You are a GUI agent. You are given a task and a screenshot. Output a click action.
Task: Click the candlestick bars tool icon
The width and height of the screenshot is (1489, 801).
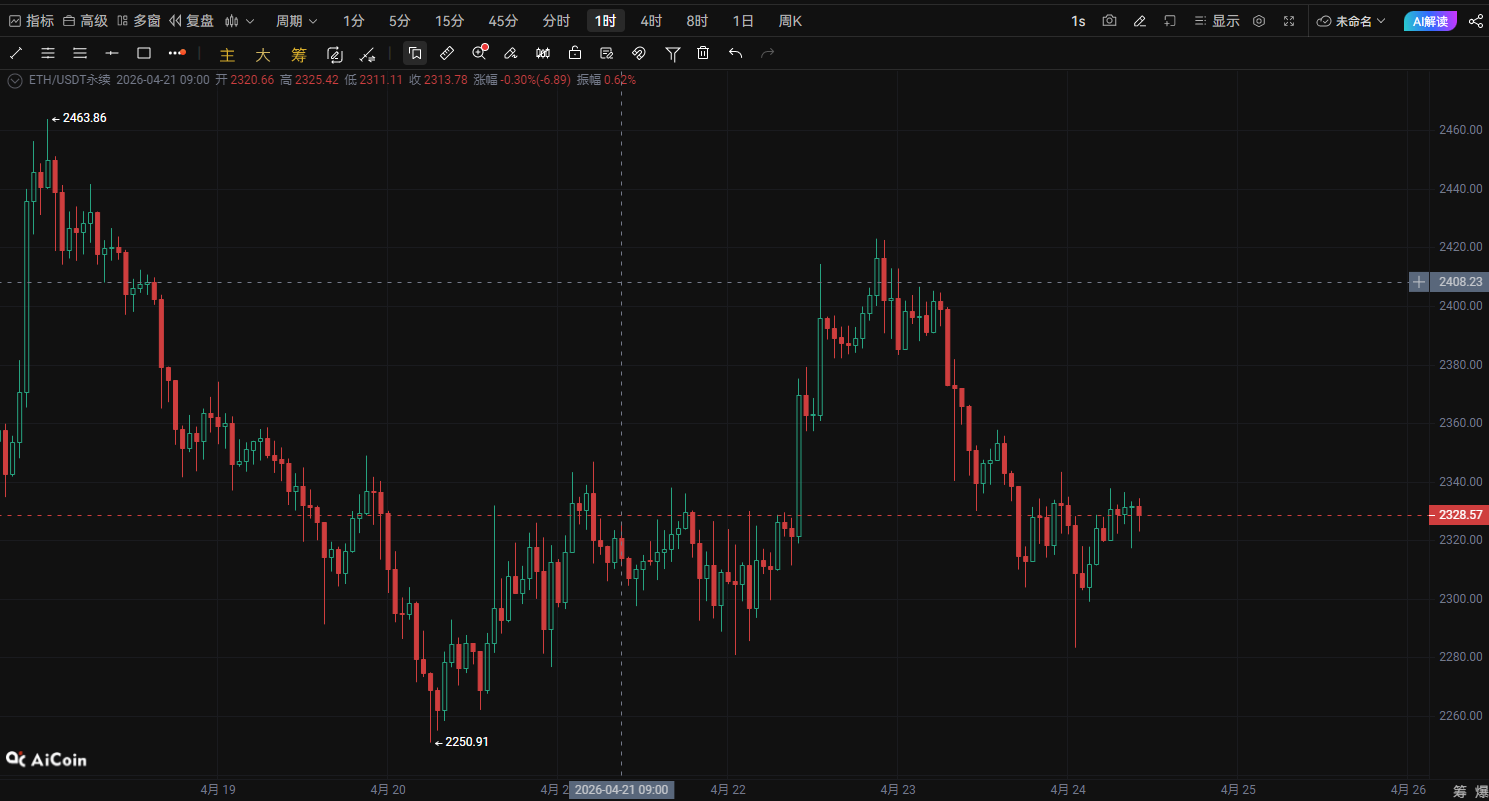(543, 53)
